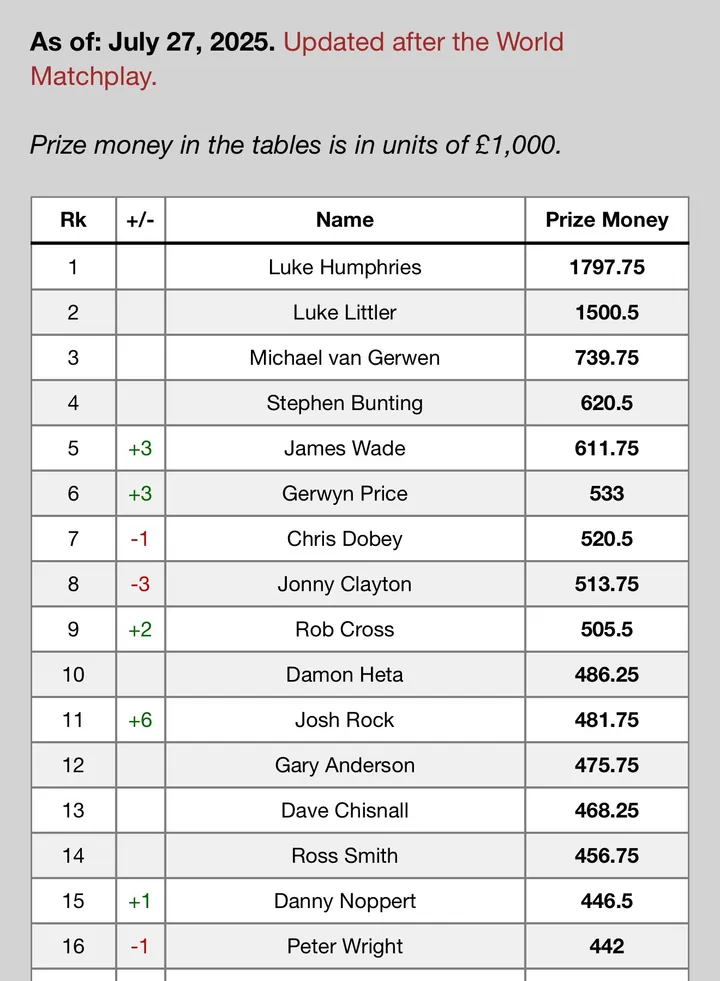Image resolution: width=720 pixels, height=981 pixels.
Task: Click Chris Dobey's -1 rank change
Action: click(x=140, y=539)
